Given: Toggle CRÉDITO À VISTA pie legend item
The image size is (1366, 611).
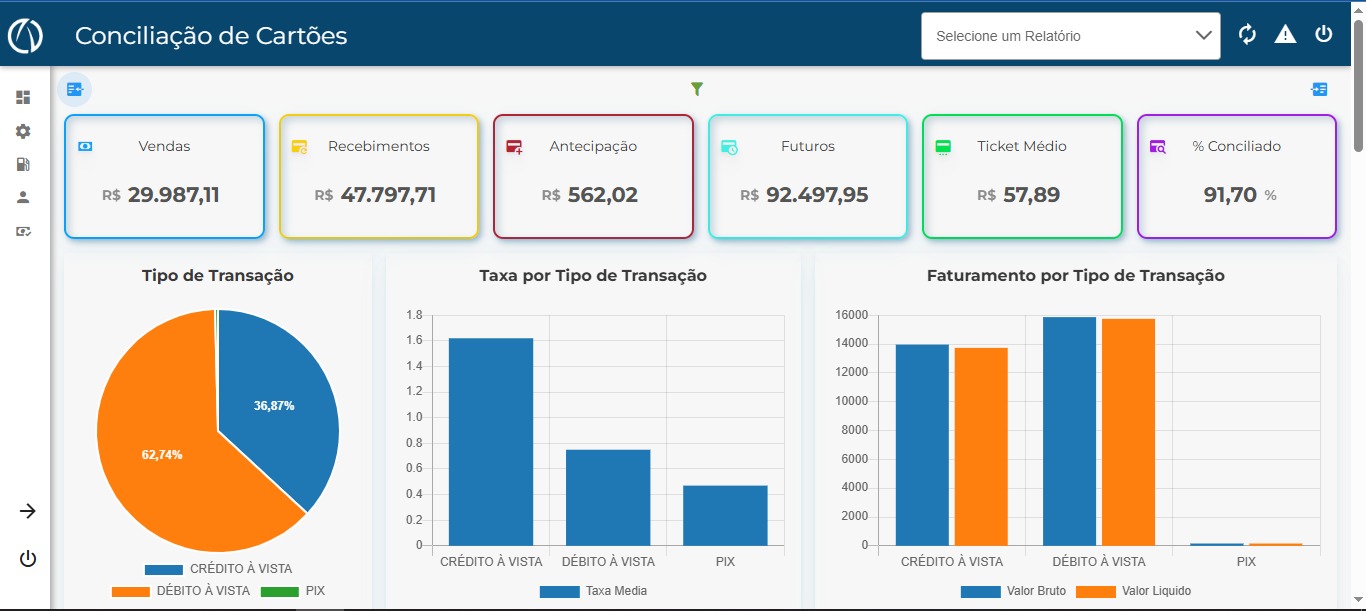Looking at the screenshot, I should point(218,569).
